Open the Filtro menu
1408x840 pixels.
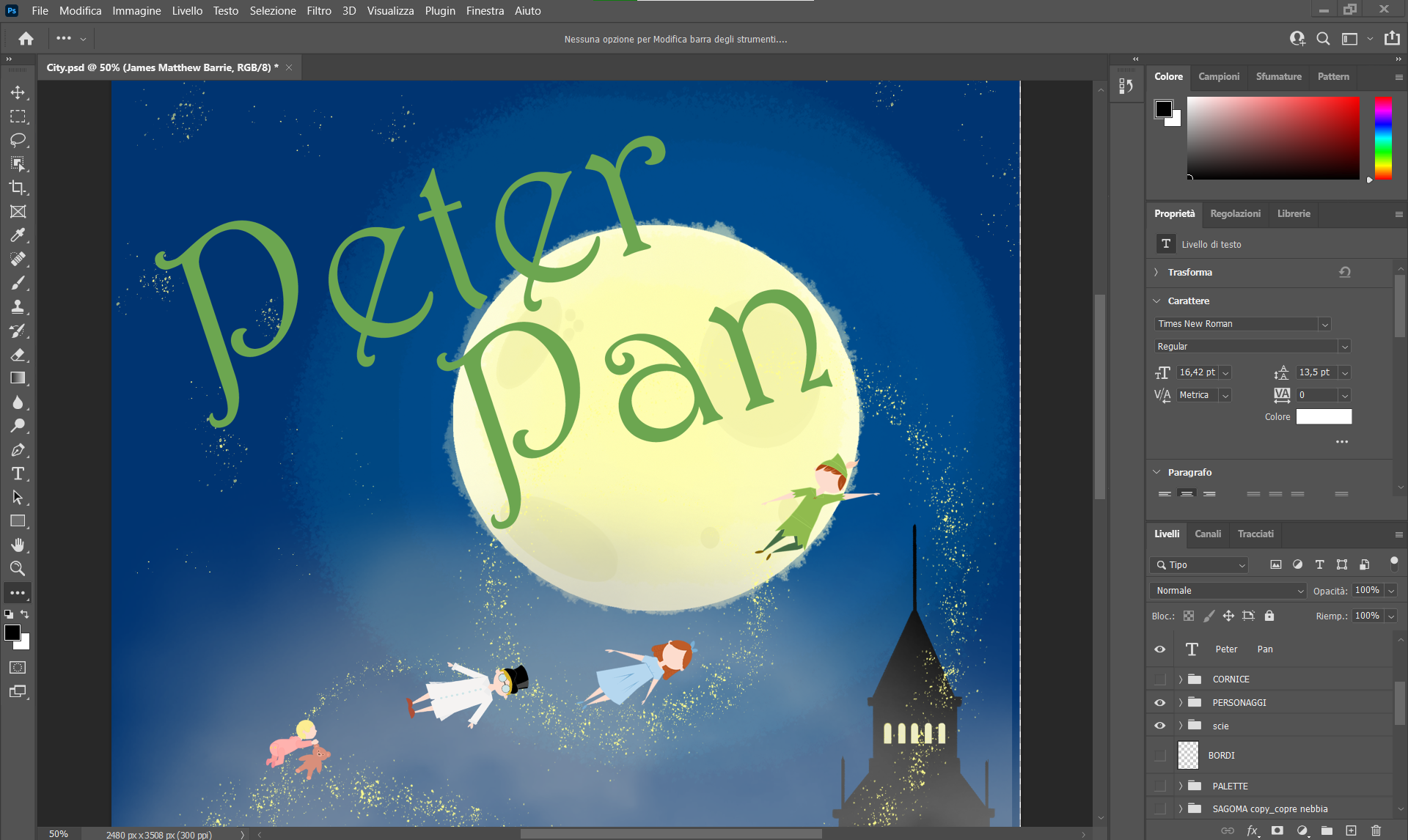pyautogui.click(x=319, y=11)
